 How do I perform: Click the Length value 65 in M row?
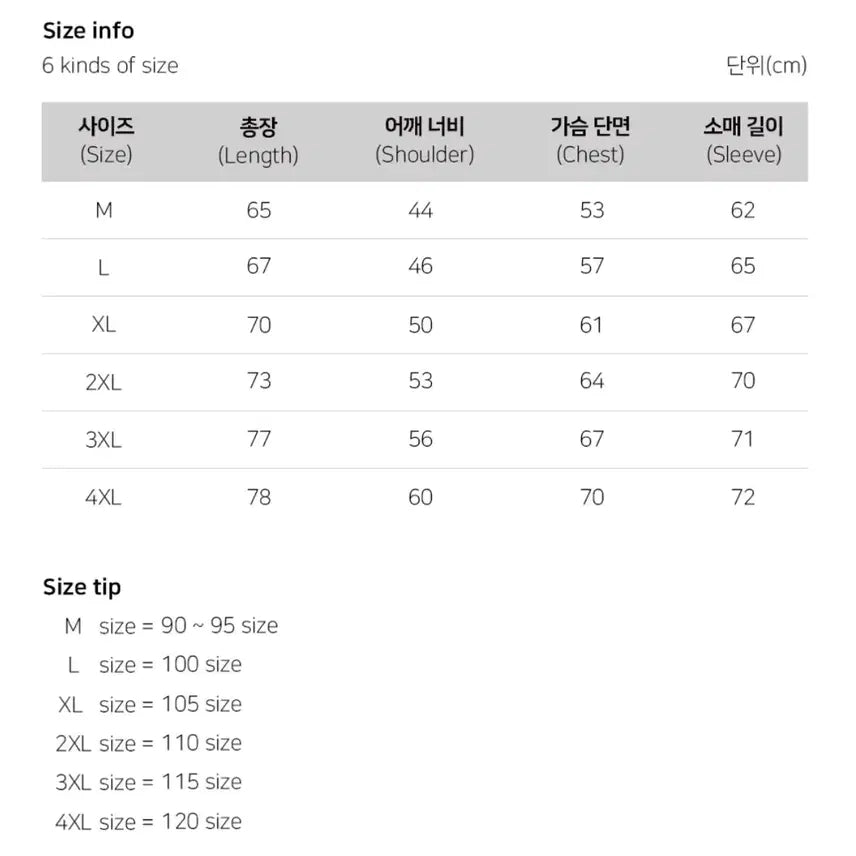(258, 210)
